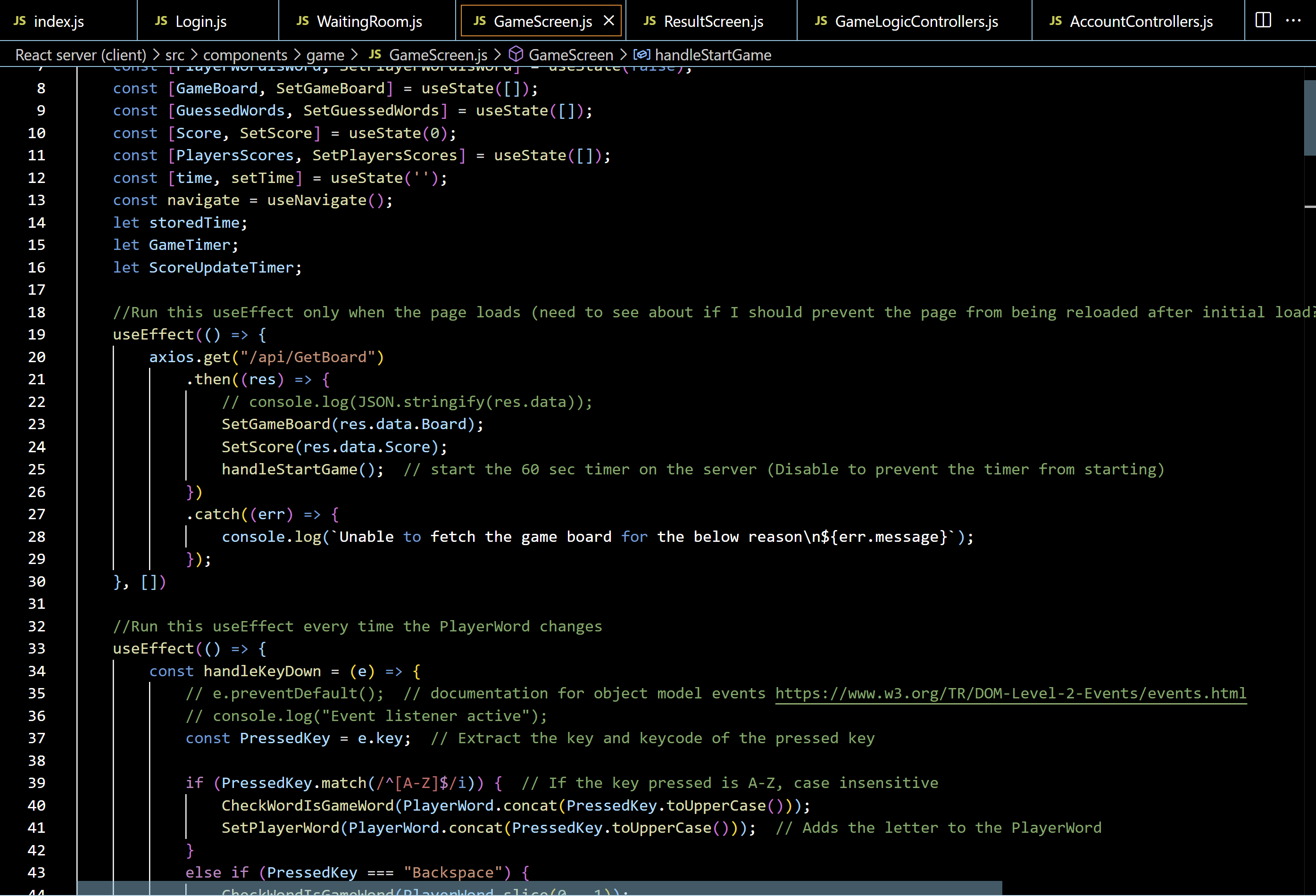Follow the w3.org DOM-Level-2-Events link
1316x896 pixels.
(1011, 693)
